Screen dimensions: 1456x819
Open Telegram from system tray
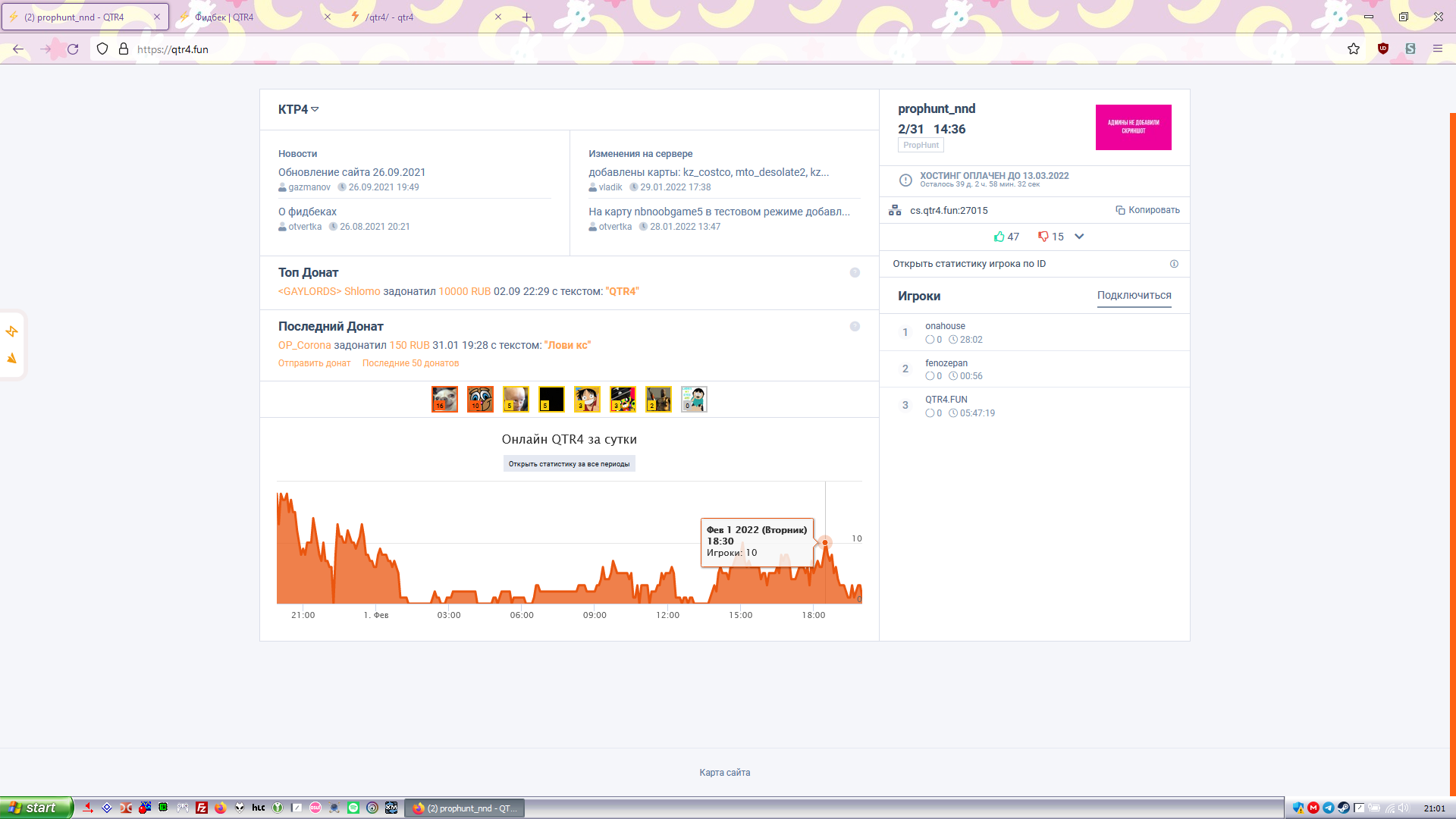click(x=1329, y=808)
